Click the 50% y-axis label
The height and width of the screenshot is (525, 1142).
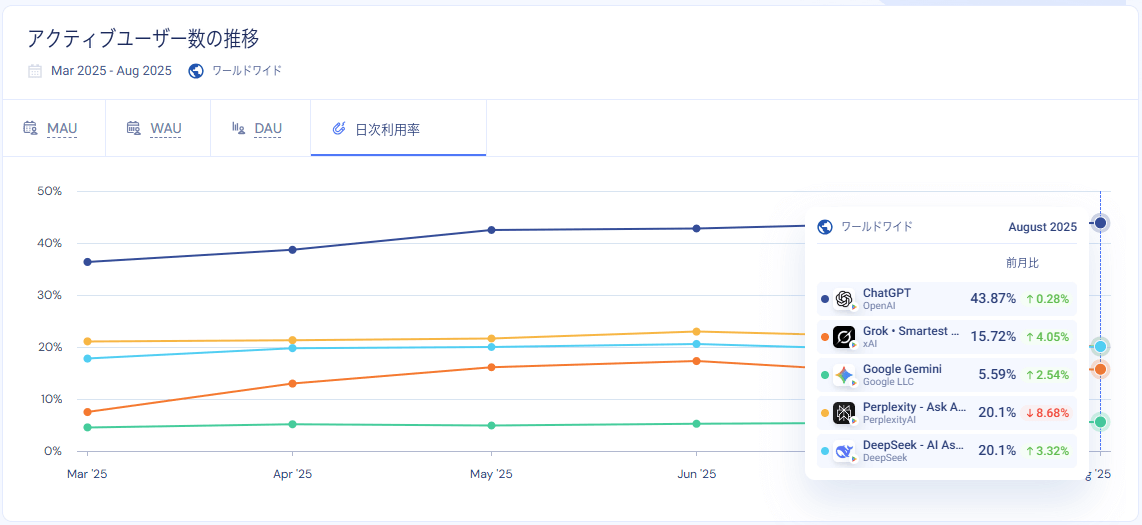point(50,191)
